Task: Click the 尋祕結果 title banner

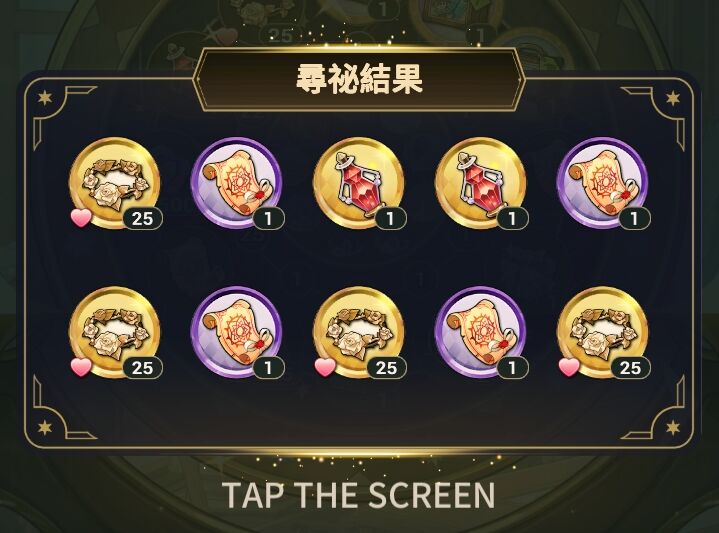Action: coord(359,79)
